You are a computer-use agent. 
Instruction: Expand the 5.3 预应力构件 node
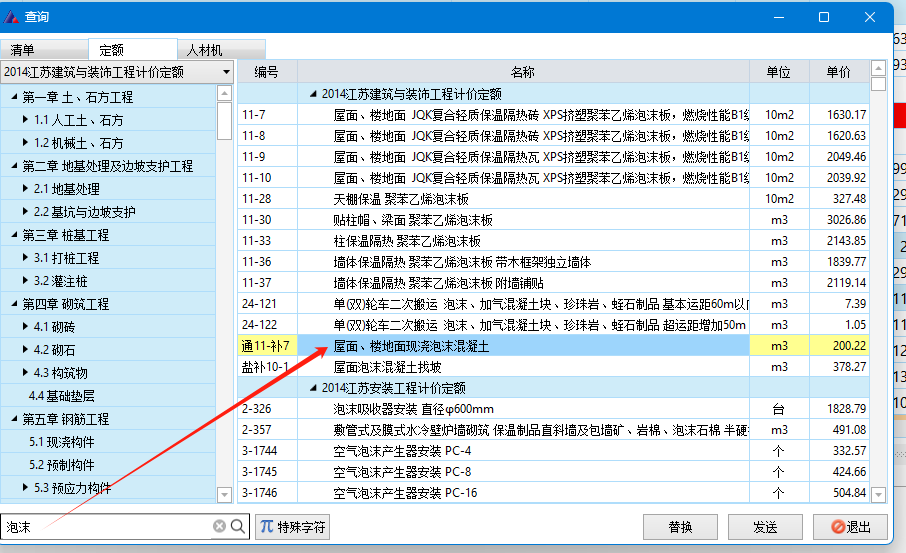(x=25, y=488)
